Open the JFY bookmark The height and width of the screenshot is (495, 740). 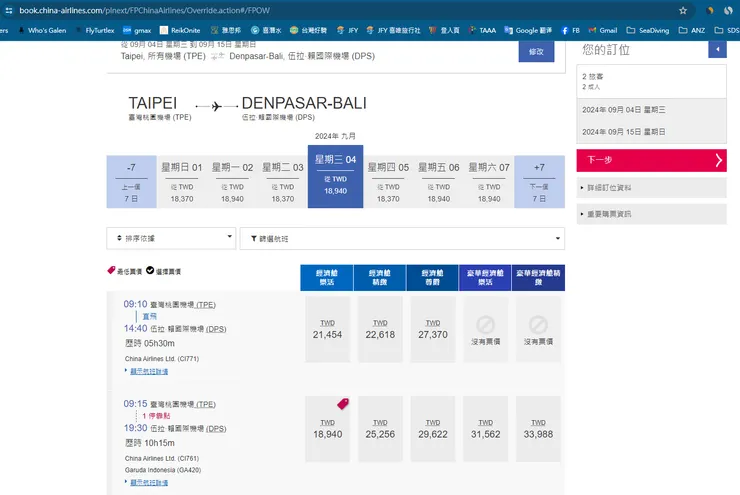[347, 30]
